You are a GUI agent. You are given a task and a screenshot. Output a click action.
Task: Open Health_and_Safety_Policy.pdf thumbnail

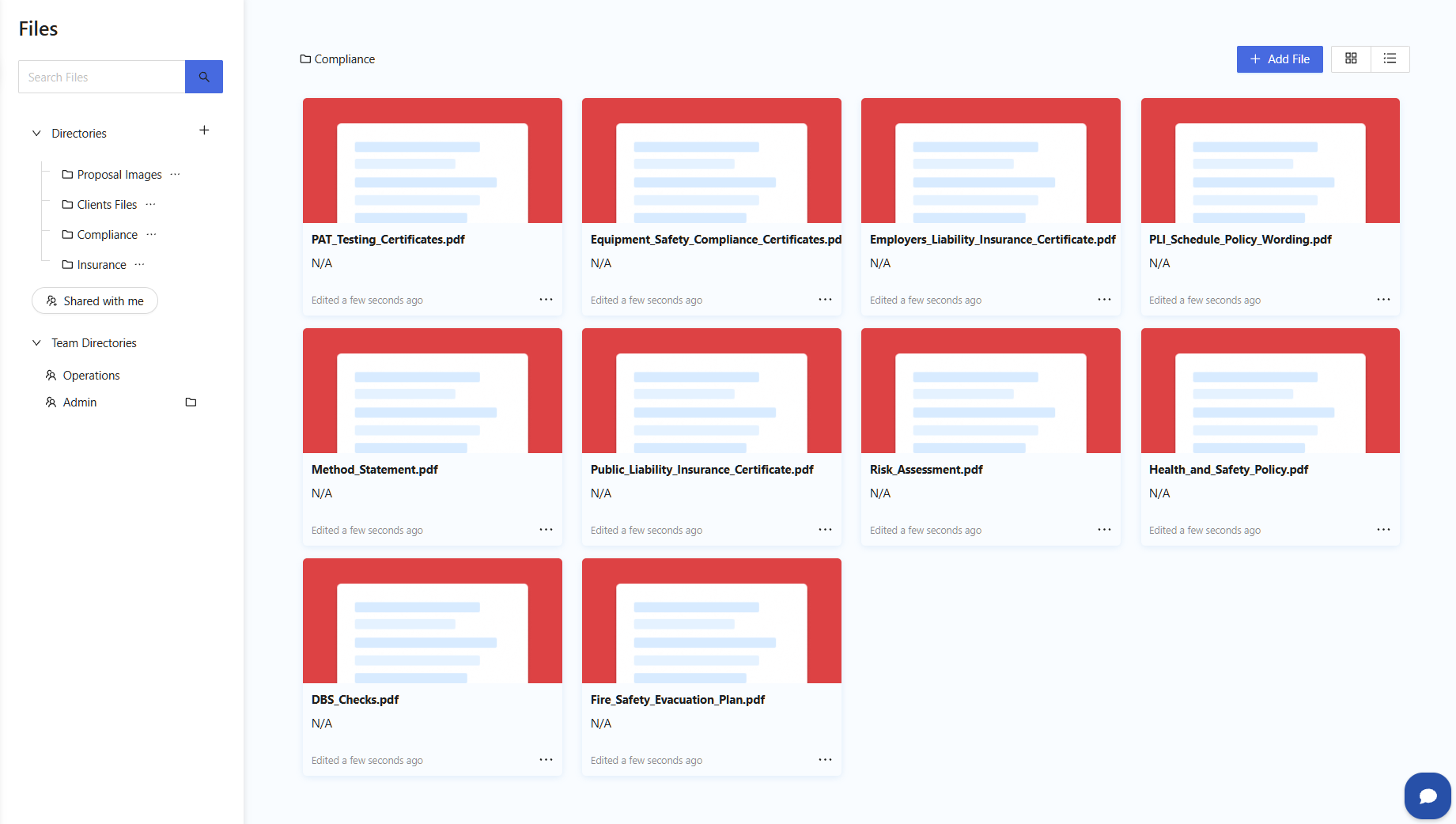[1270, 391]
